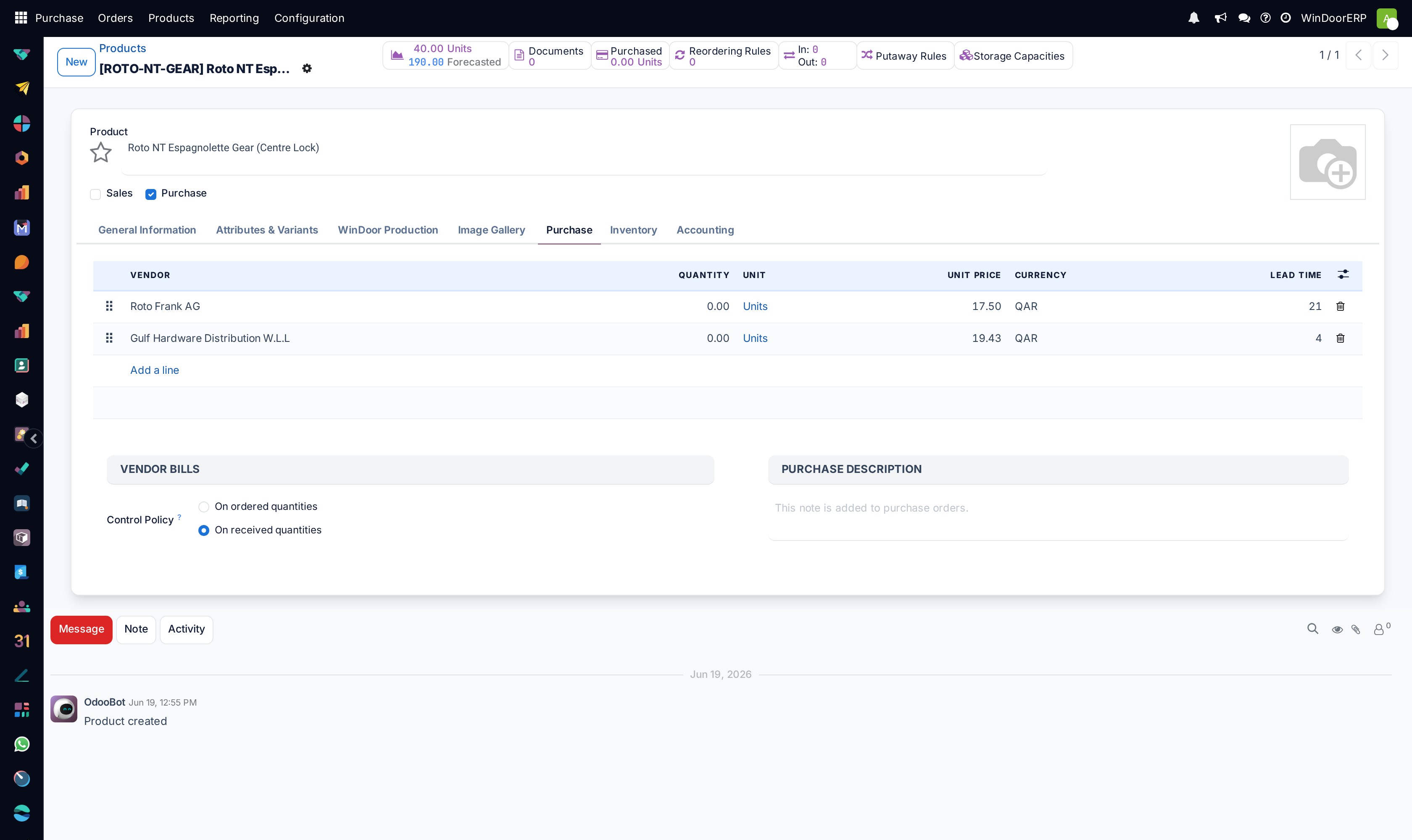
Task: Open the contacts app icon in sidebar
Action: tap(21, 365)
